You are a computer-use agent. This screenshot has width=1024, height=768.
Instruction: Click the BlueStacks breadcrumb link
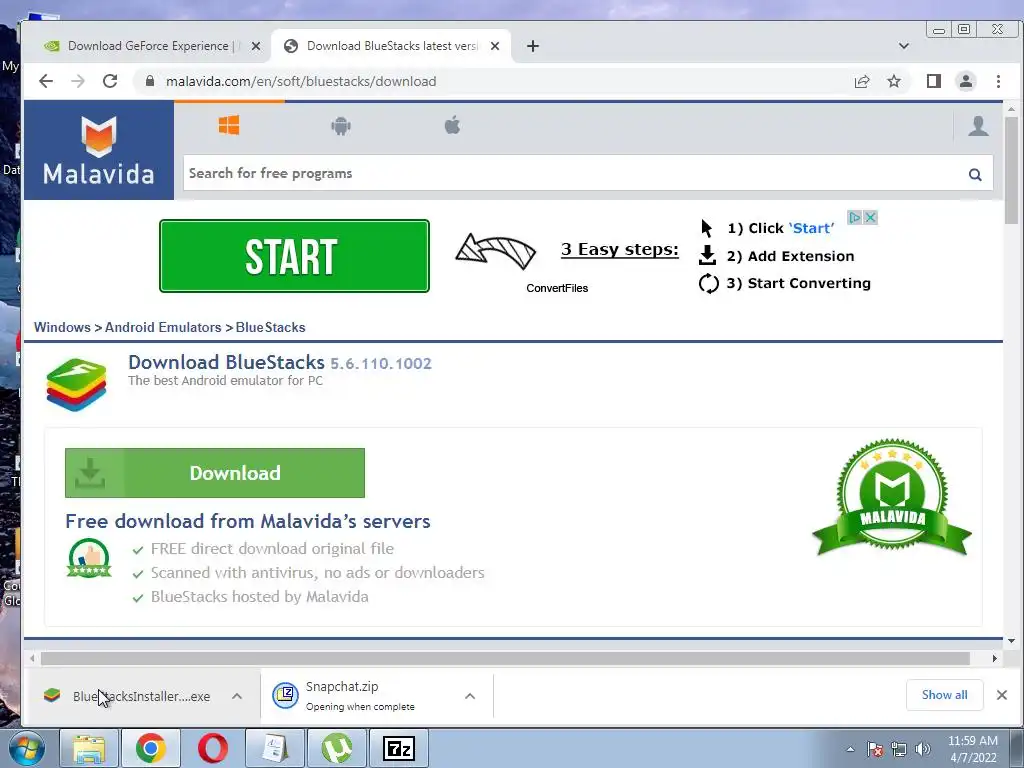[270, 327]
